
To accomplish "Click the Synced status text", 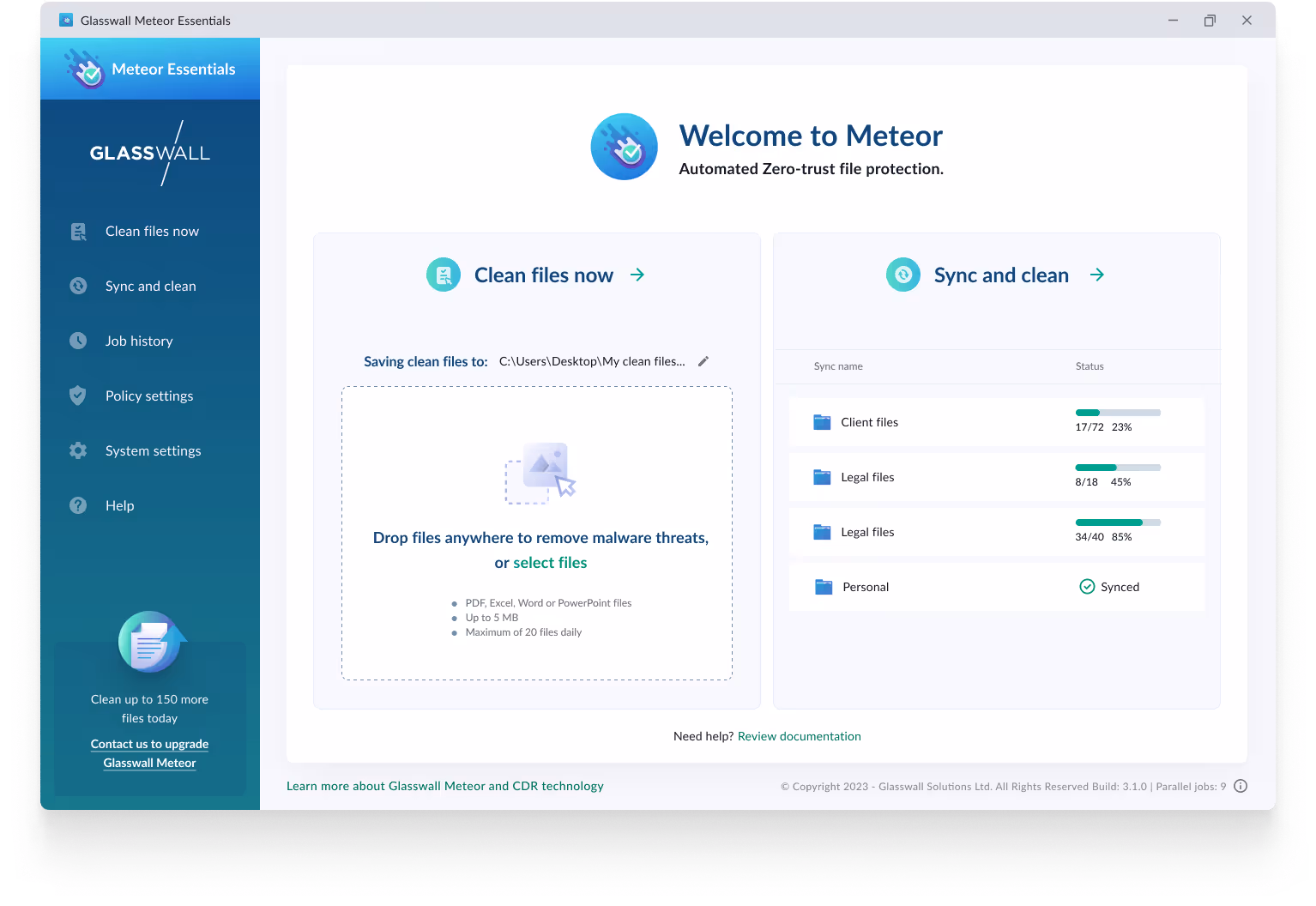I will click(1120, 587).
